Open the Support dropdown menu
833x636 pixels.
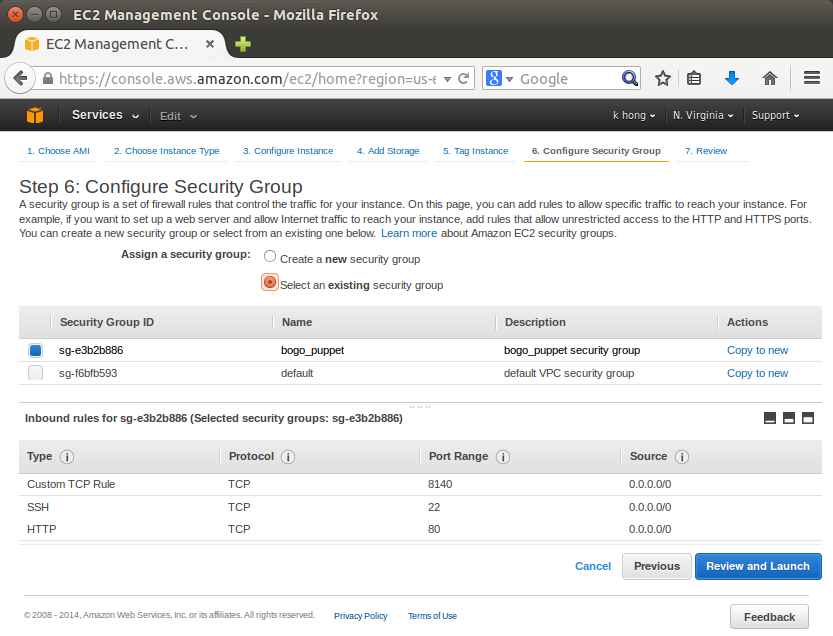(775, 115)
